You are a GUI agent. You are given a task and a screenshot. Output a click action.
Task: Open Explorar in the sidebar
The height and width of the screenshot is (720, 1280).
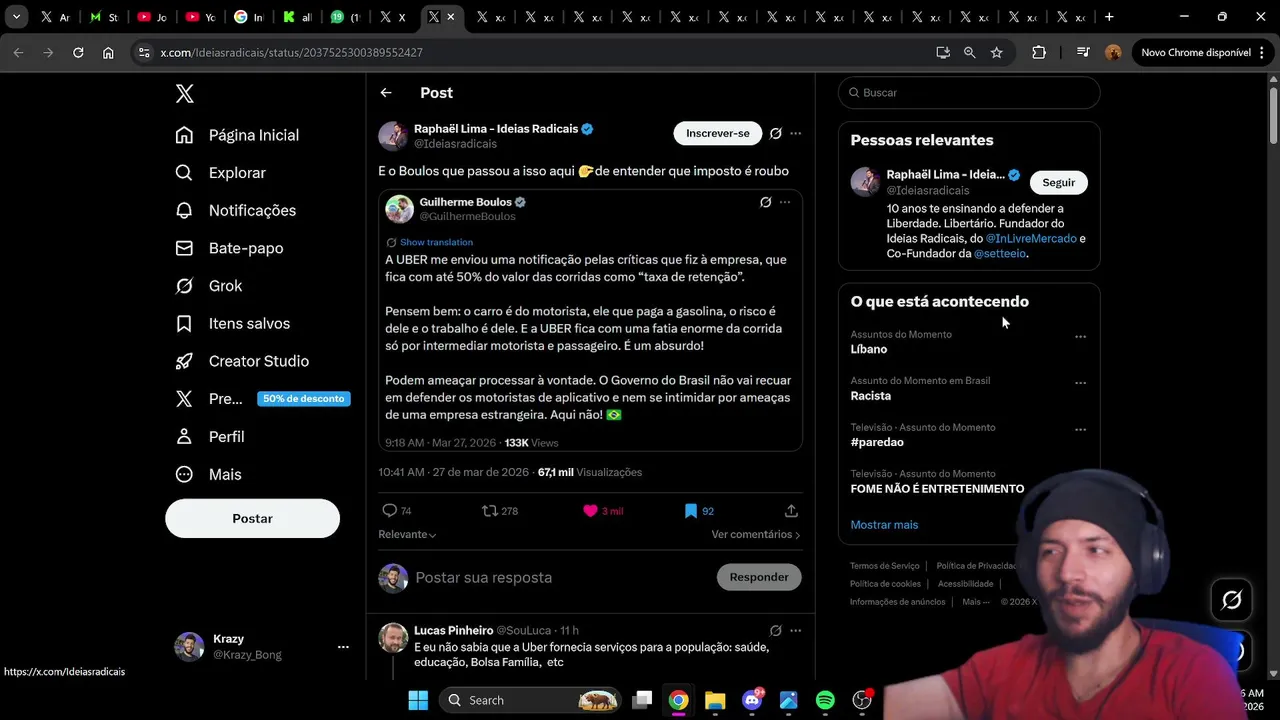pos(221,173)
